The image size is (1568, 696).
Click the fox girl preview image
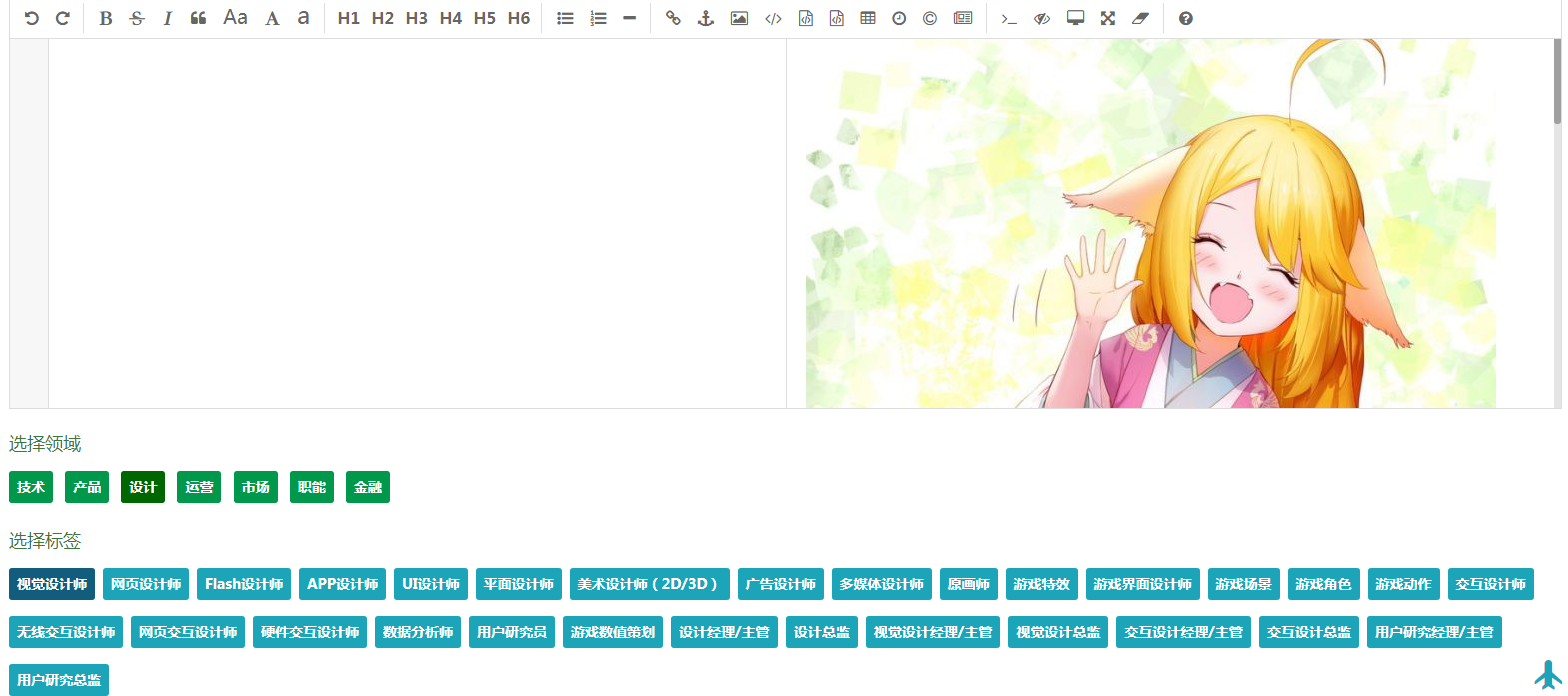click(x=1151, y=223)
